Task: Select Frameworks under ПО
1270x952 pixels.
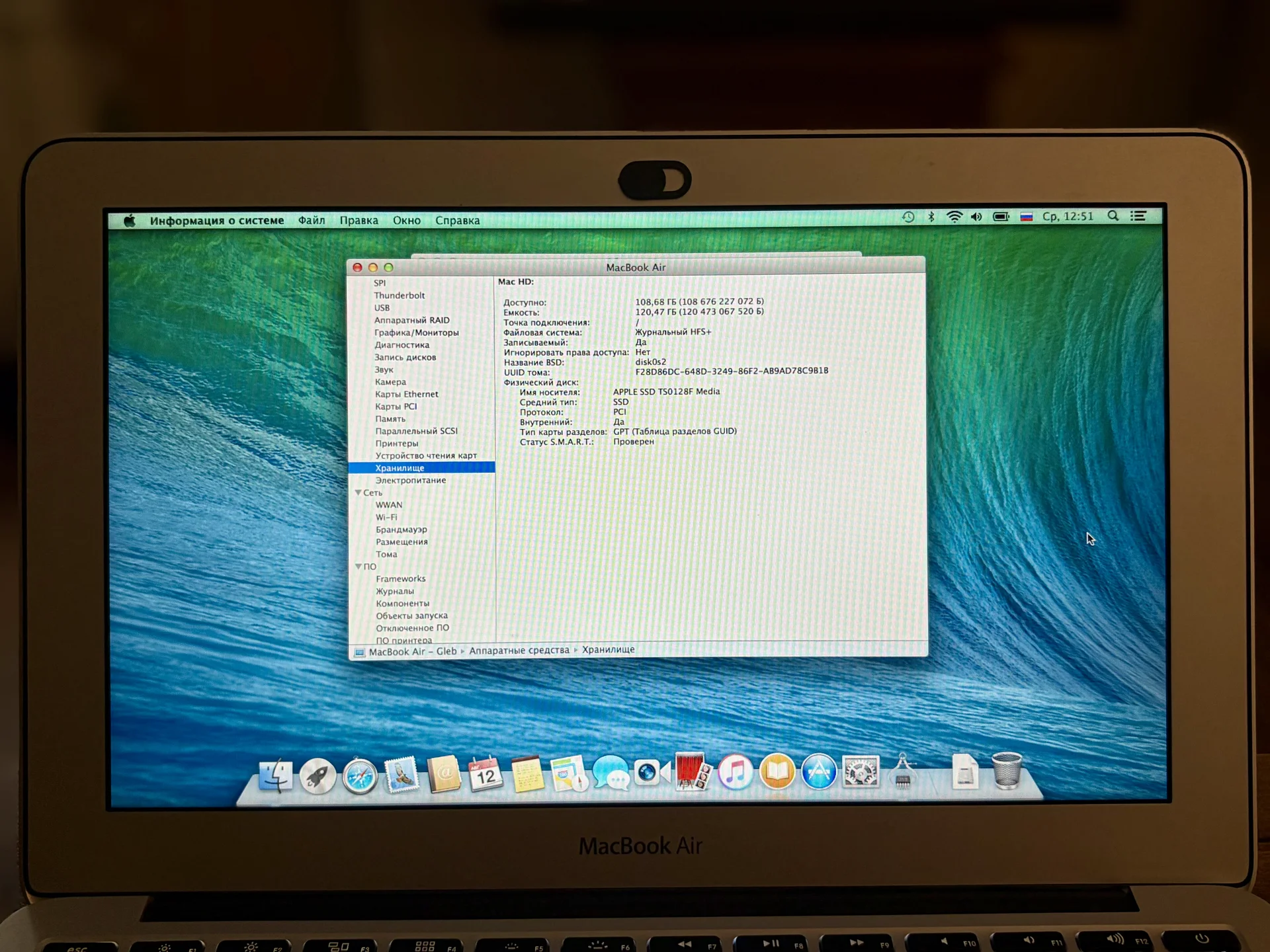Action: pyautogui.click(x=400, y=578)
